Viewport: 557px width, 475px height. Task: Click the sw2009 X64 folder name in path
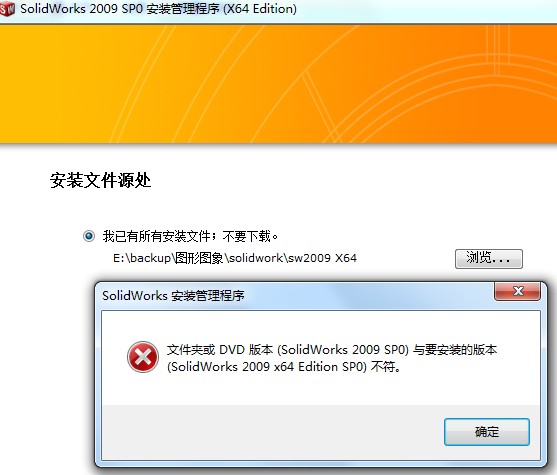pos(322,258)
